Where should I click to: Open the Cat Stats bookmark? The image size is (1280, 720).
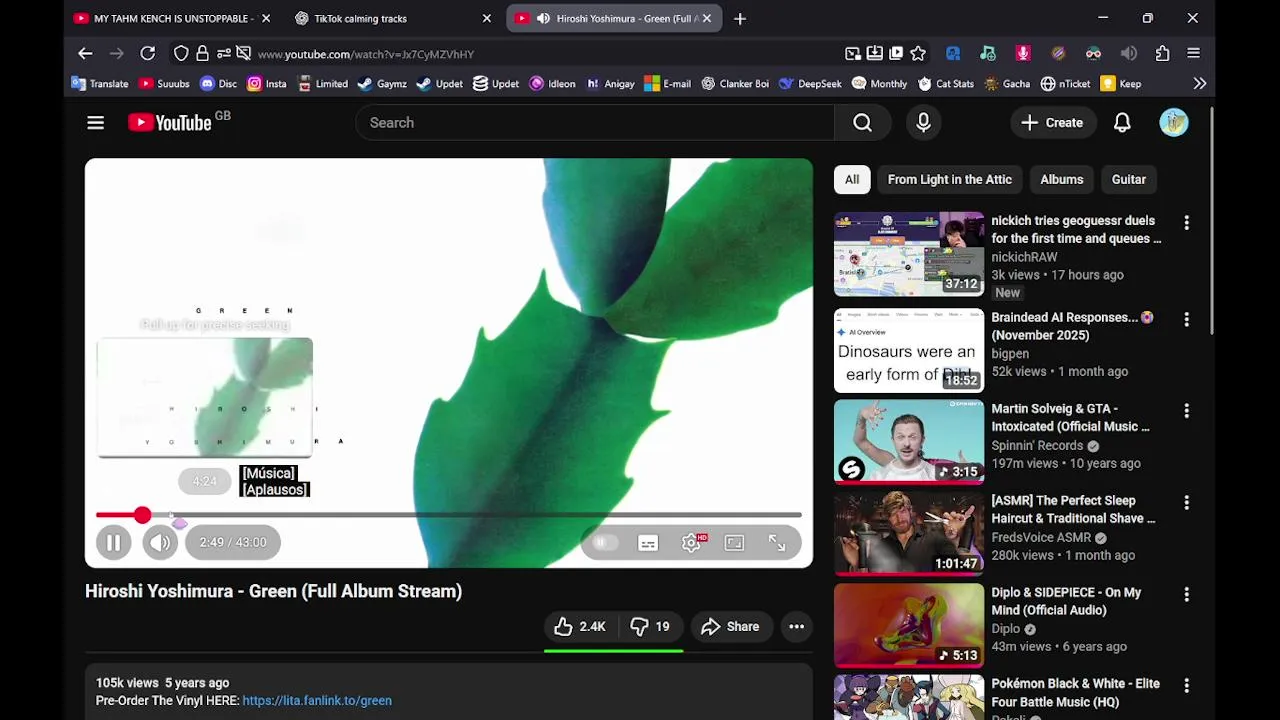(x=945, y=84)
